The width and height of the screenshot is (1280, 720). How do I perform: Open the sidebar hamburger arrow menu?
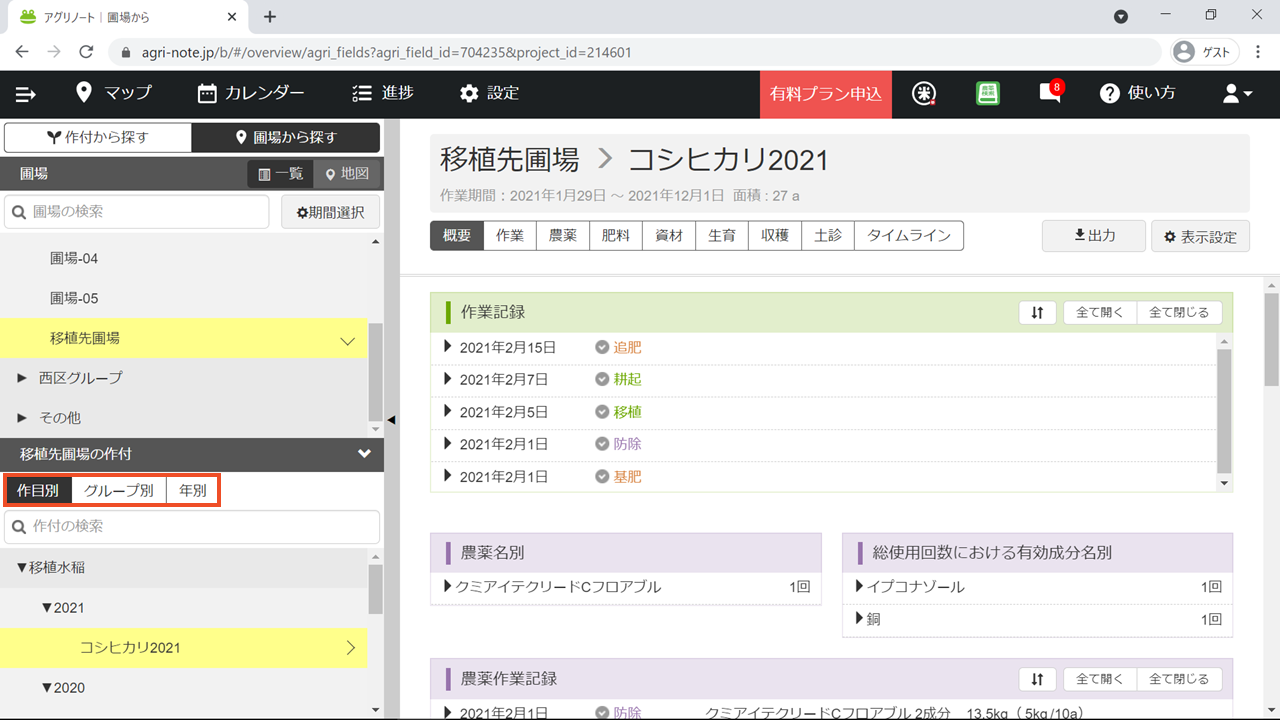click(26, 94)
